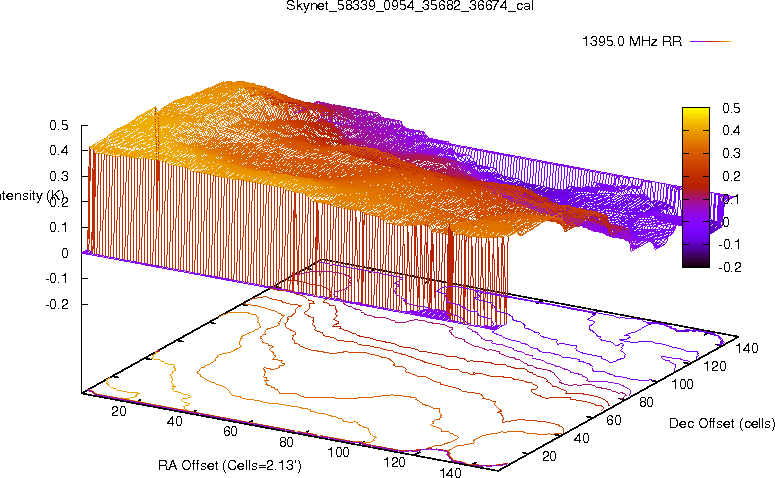
Task: Click the Dec Offset axis tick 120
Action: (715, 366)
